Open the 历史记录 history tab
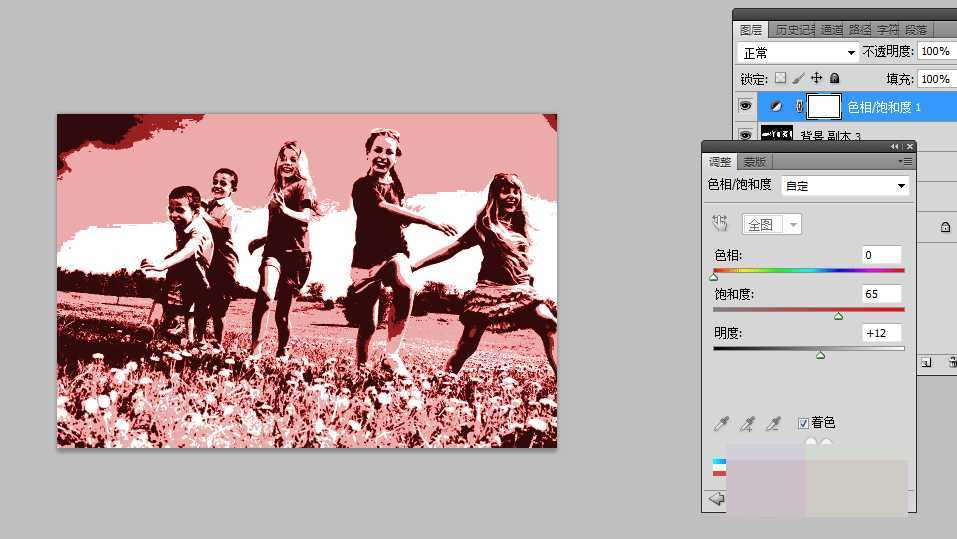 click(795, 30)
